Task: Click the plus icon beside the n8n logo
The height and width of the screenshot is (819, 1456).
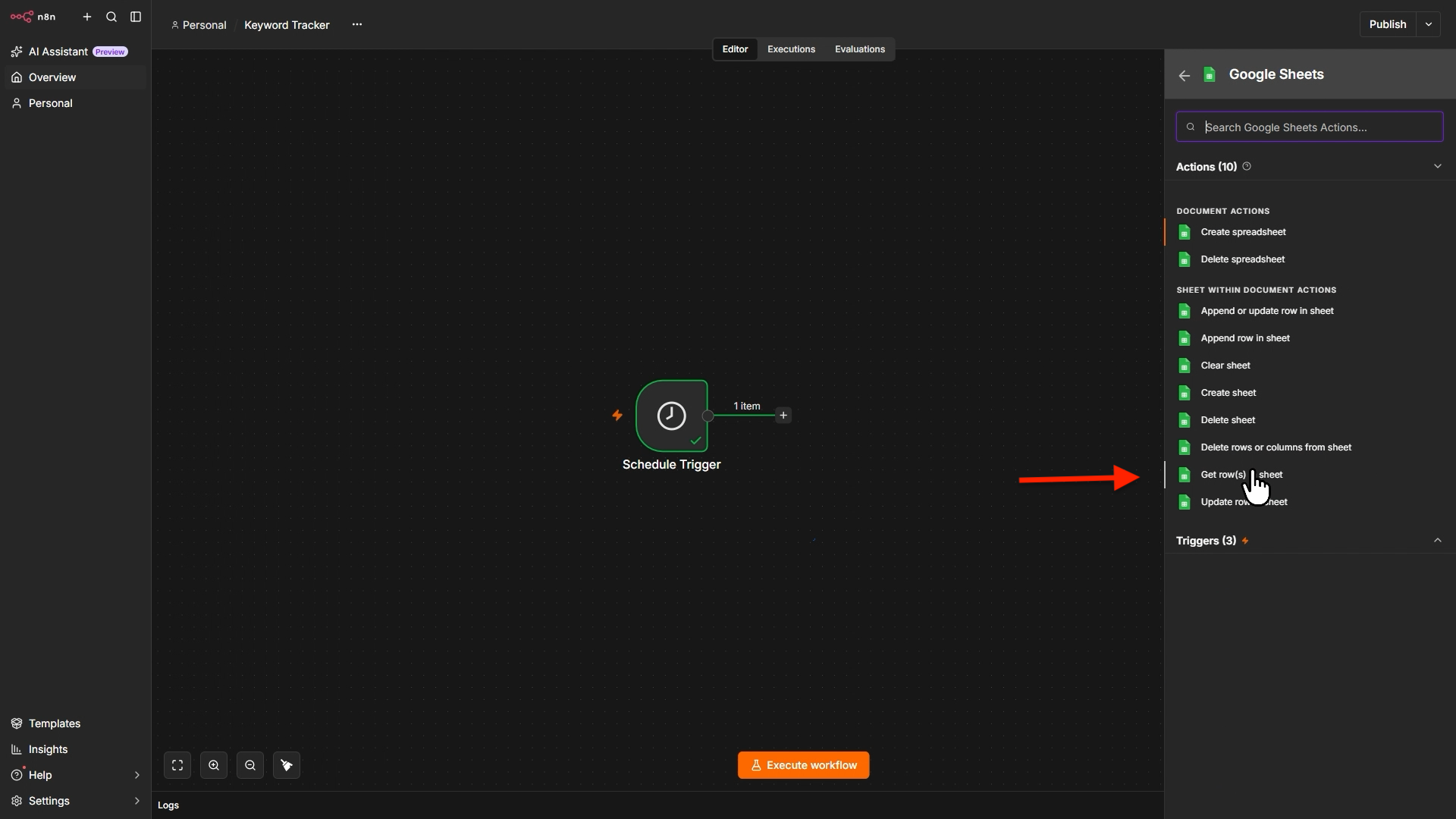Action: [x=87, y=17]
